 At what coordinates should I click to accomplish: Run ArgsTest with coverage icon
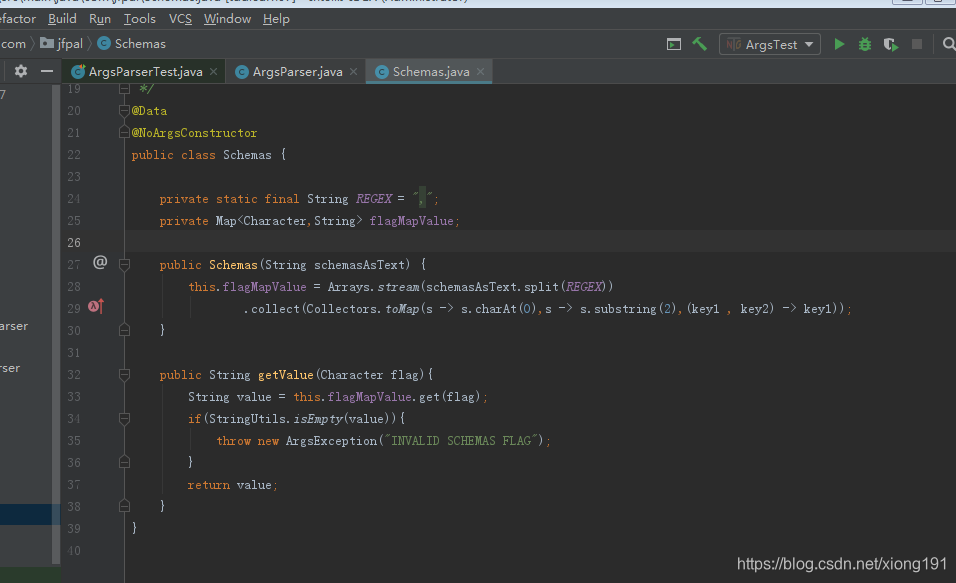pyautogui.click(x=891, y=45)
